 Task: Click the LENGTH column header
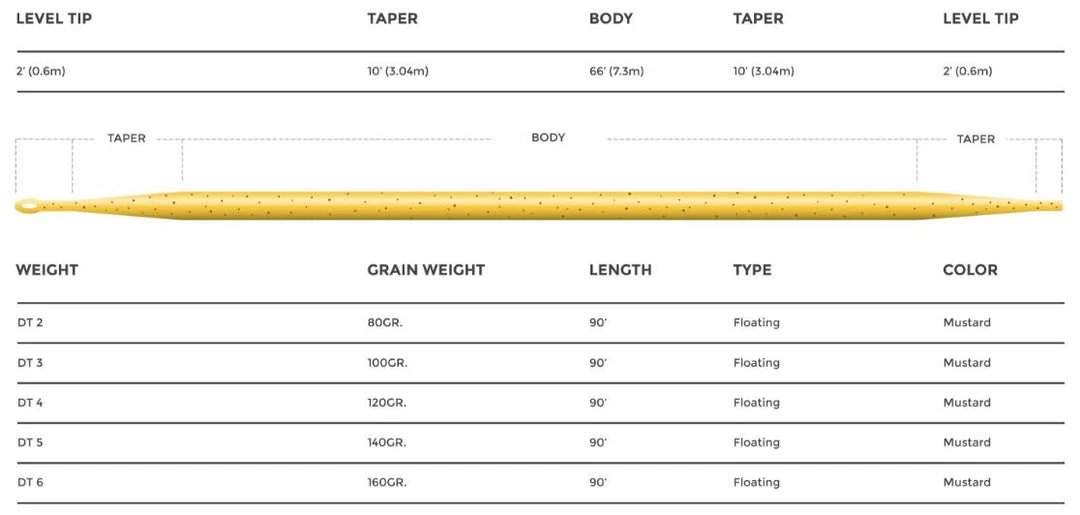coord(620,270)
